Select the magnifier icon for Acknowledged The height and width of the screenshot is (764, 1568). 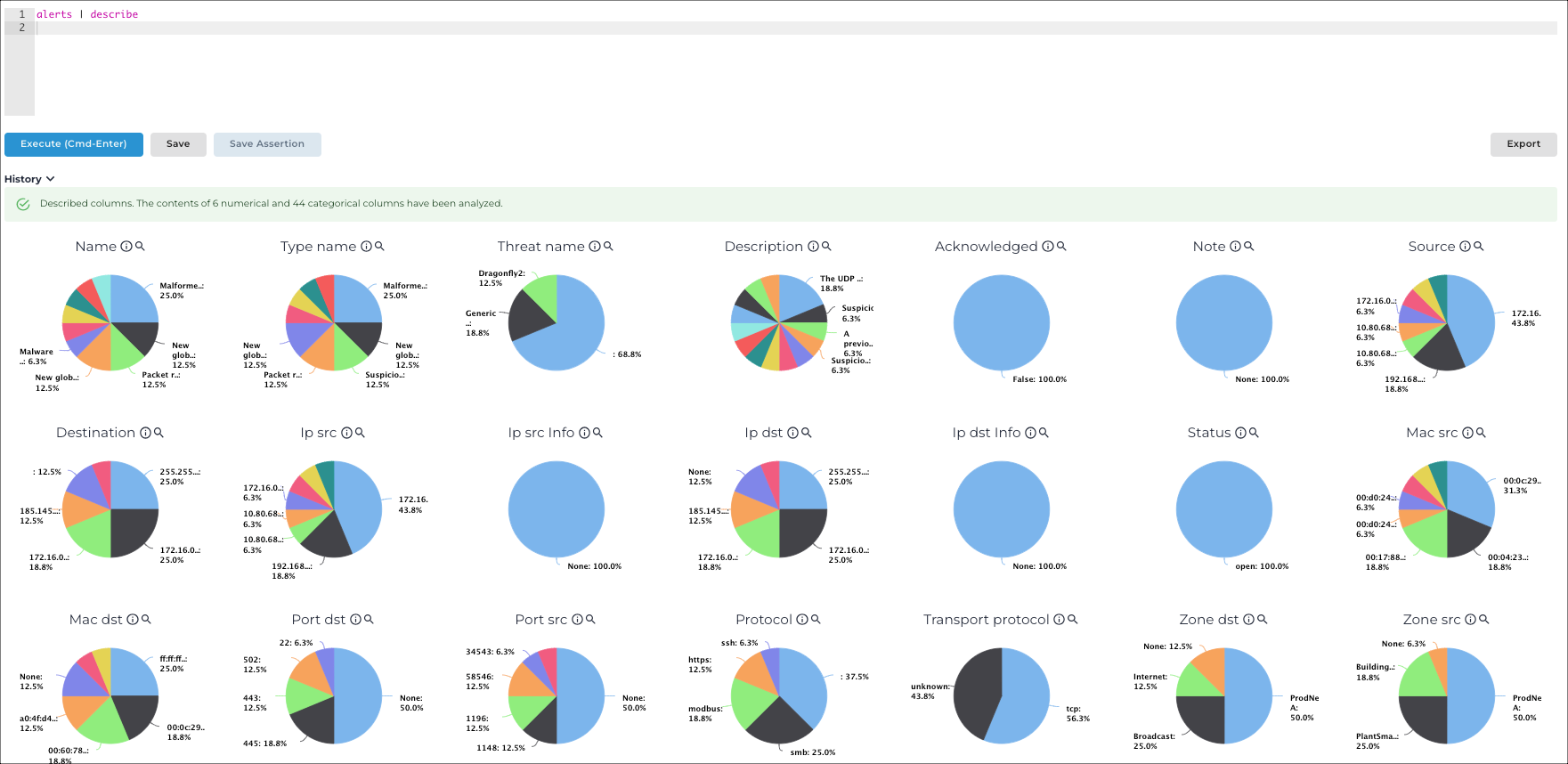pyautogui.click(x=1061, y=247)
